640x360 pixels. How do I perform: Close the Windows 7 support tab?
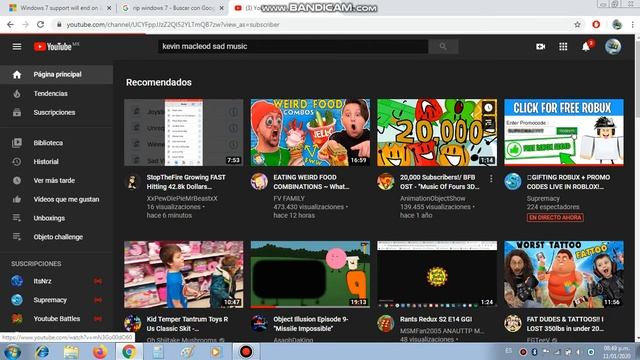click(x=109, y=8)
